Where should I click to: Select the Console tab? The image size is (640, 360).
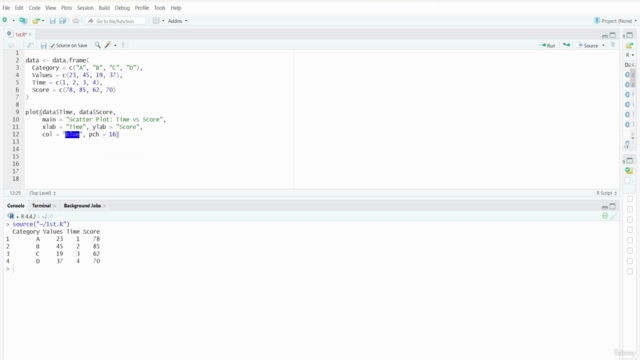click(16, 206)
